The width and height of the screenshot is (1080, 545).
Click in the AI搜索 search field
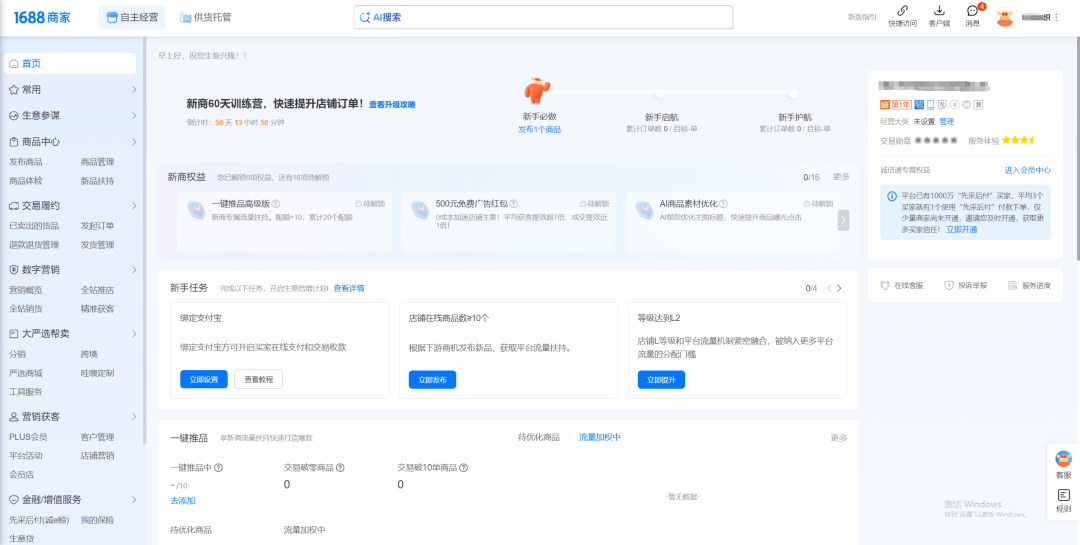coord(543,17)
